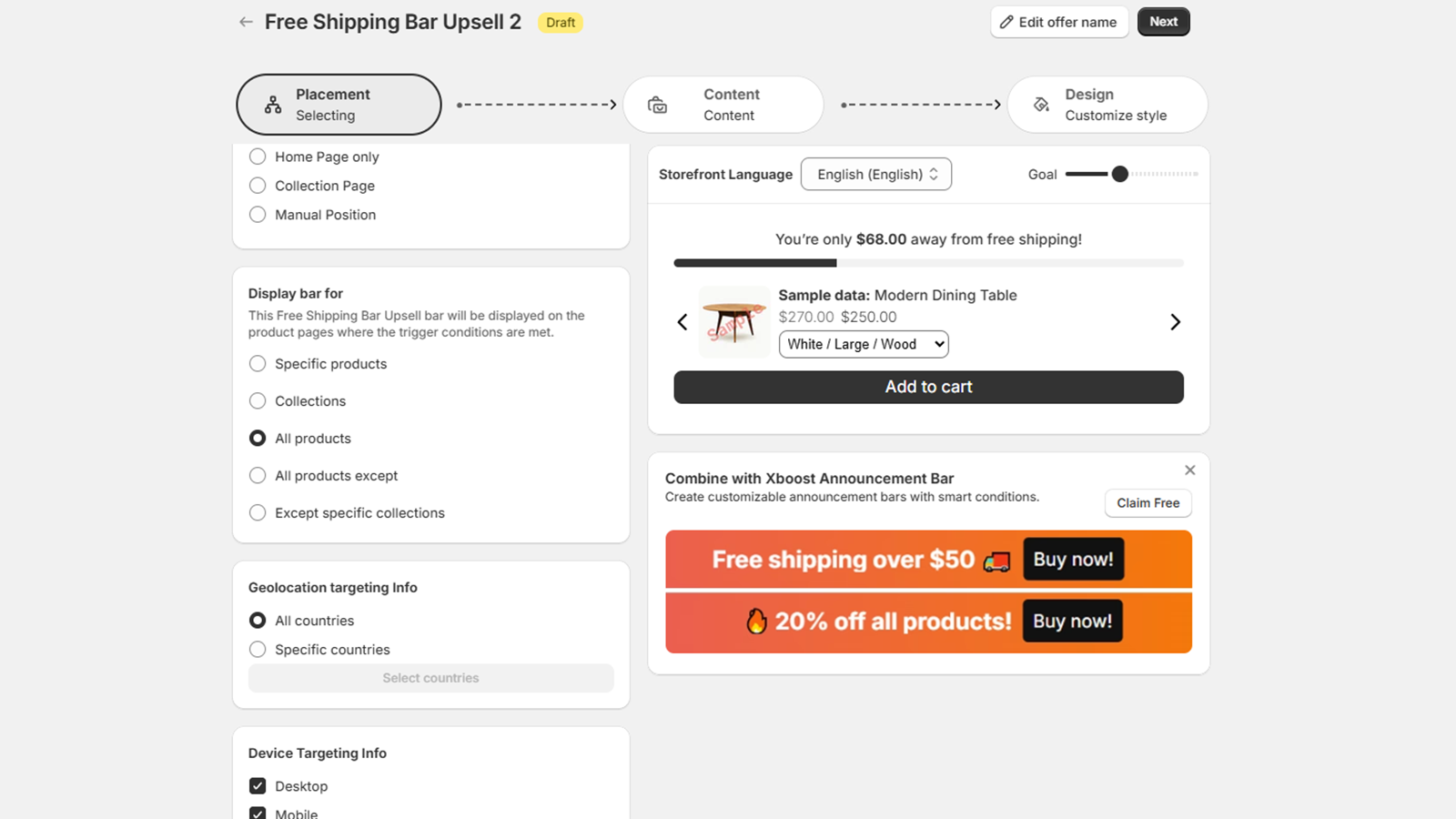Uncheck the Desktop device checkbox

[x=258, y=786]
